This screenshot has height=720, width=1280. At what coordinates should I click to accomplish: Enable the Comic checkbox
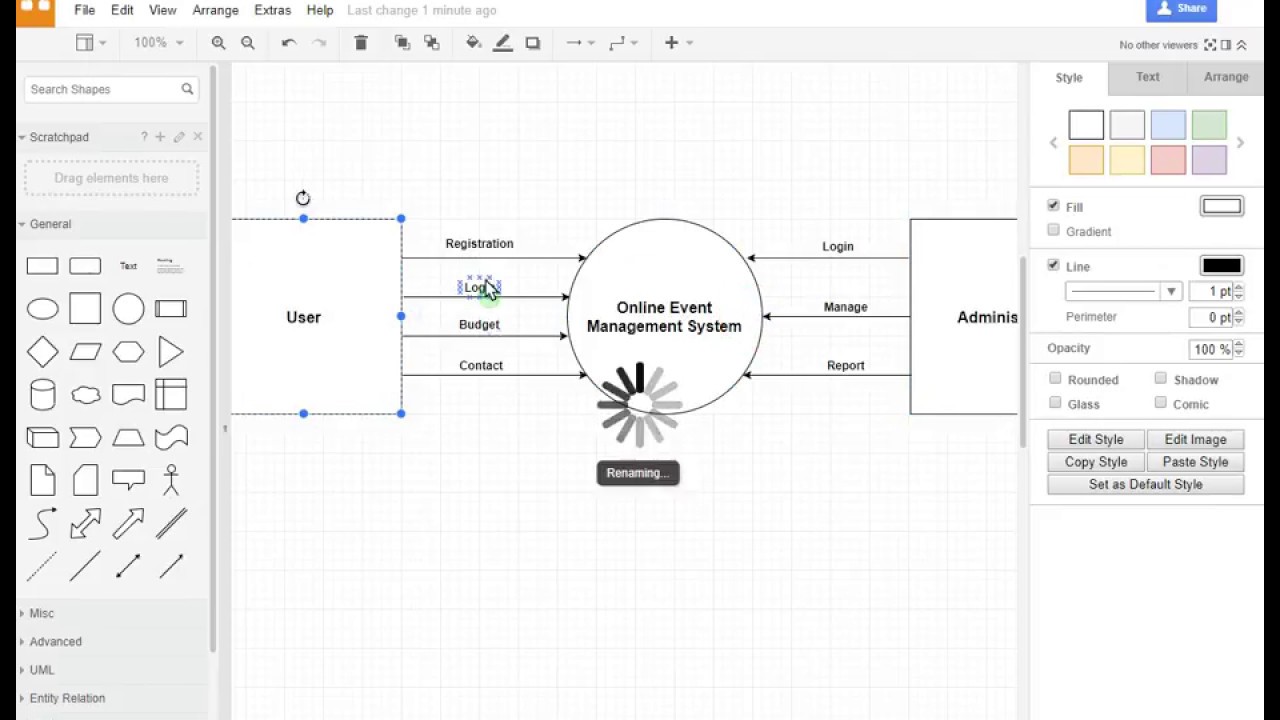[x=1160, y=402]
